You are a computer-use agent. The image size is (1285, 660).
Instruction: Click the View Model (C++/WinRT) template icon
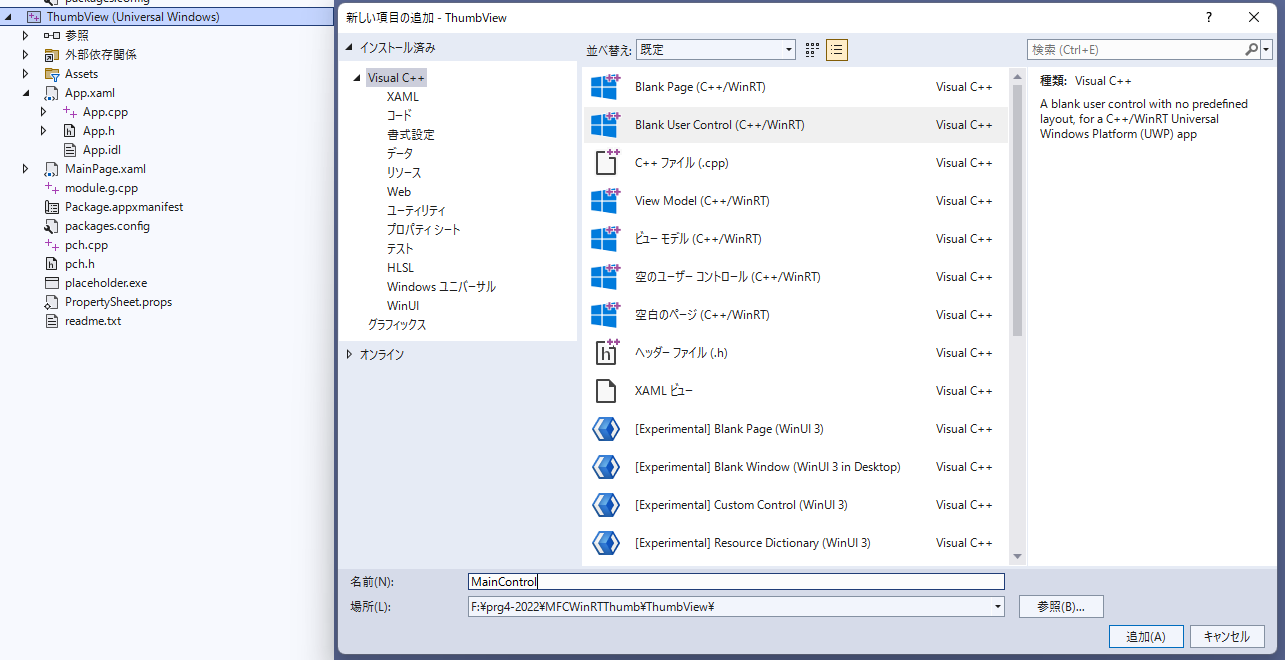[605, 201]
